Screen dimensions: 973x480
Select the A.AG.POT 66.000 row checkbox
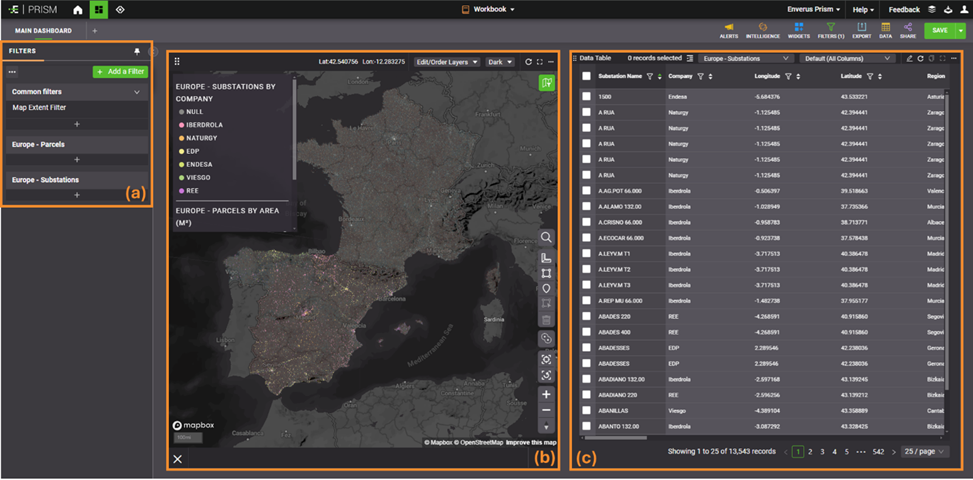586,191
